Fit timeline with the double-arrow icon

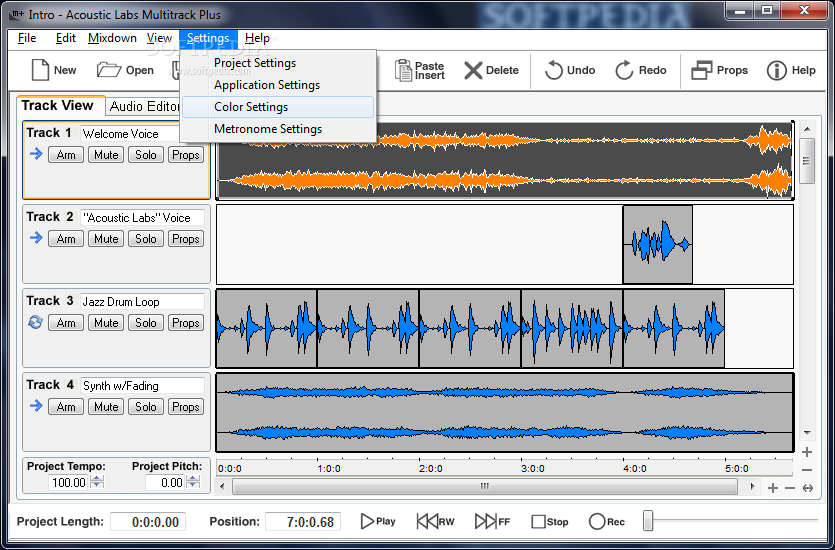coord(808,488)
